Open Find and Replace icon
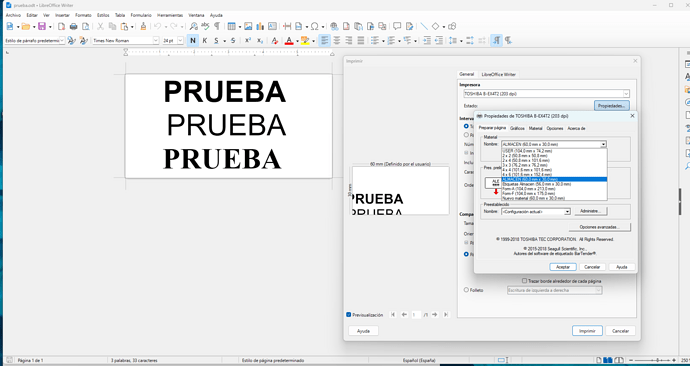Screen dimensions: 690x366 [193, 26]
